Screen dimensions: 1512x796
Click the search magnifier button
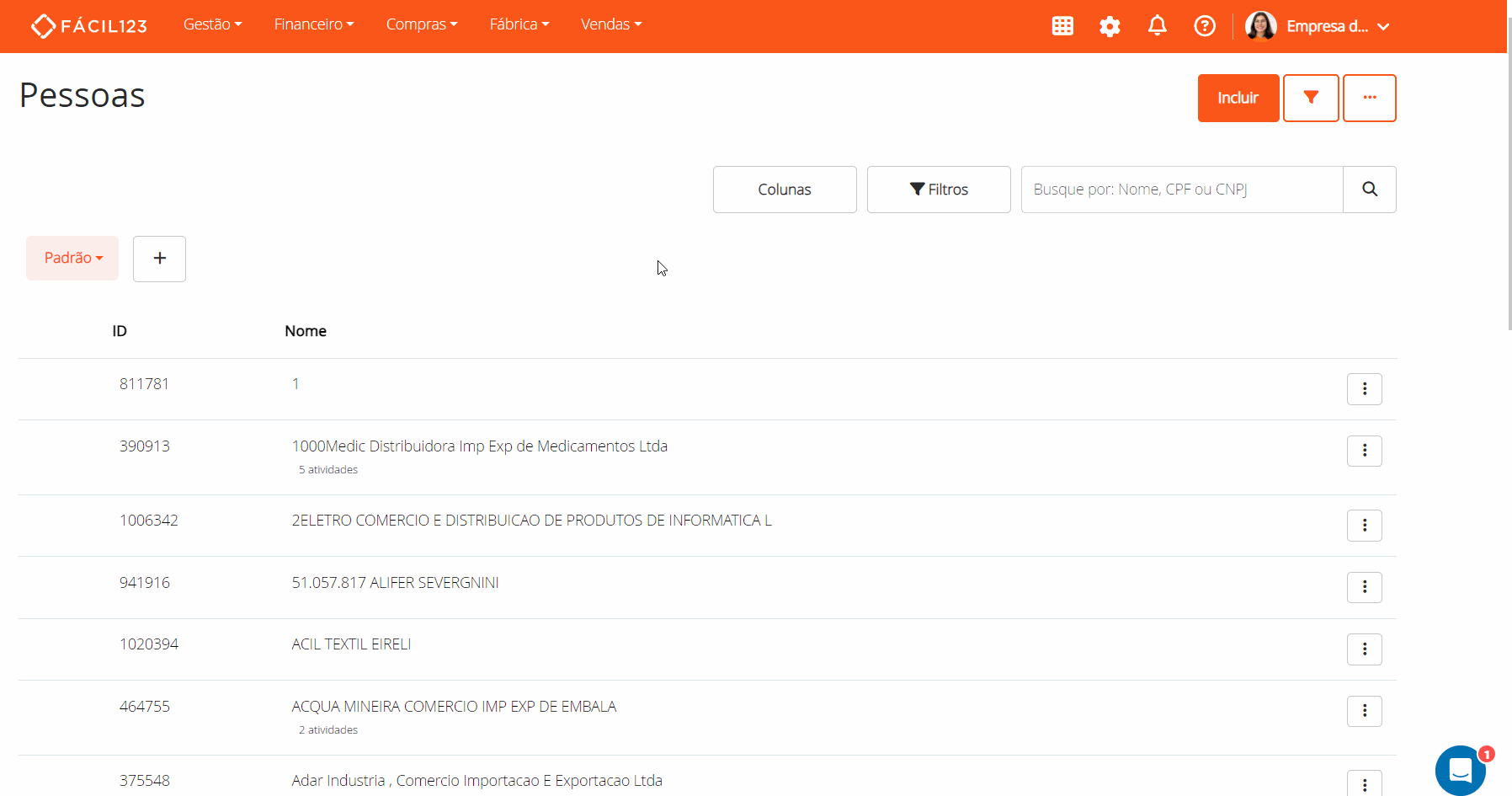pyautogui.click(x=1370, y=190)
